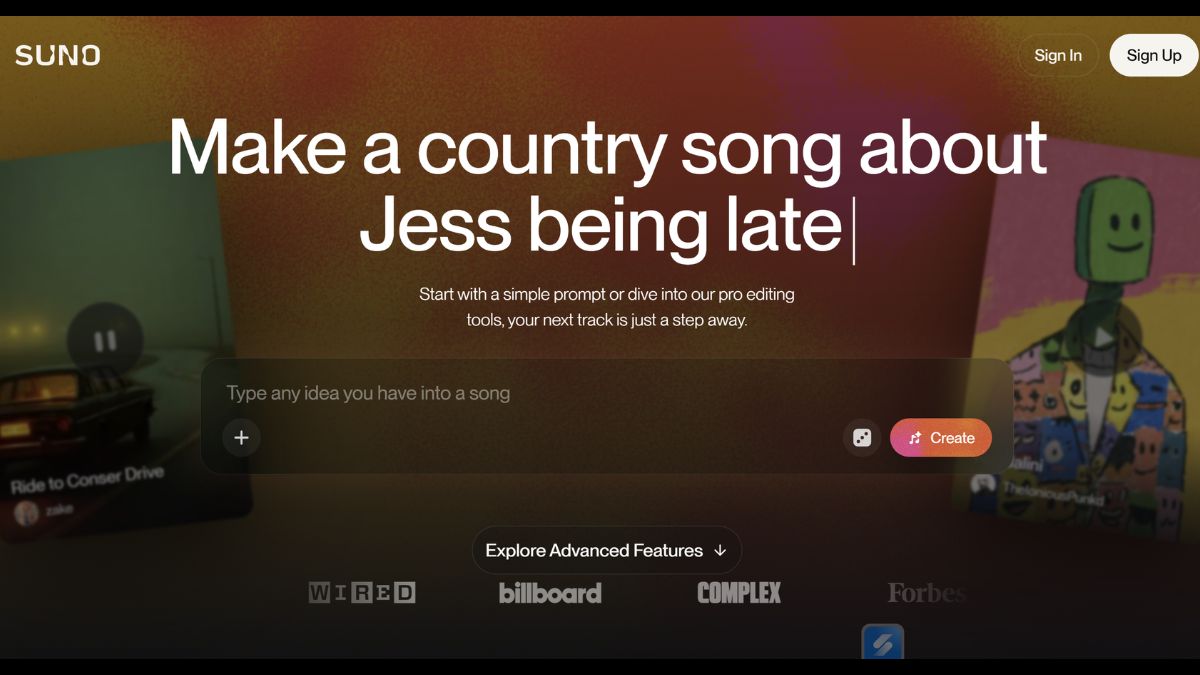Pause the Ride to Conser Drive track
The width and height of the screenshot is (1200, 675).
[x=105, y=341]
